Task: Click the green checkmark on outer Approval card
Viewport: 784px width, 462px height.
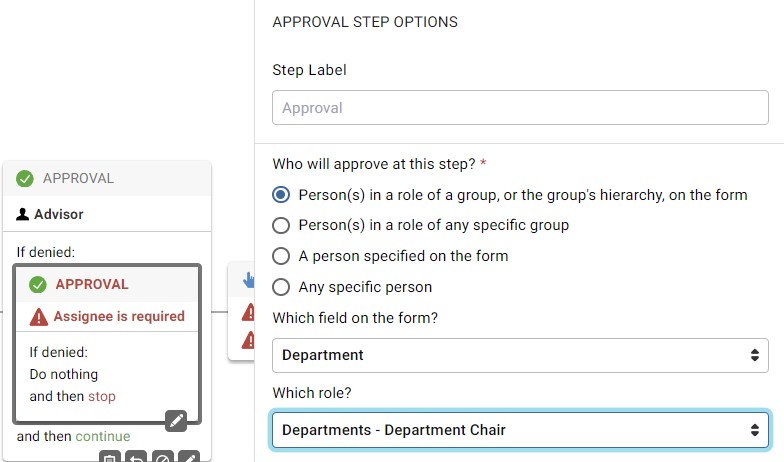Action: pos(25,179)
